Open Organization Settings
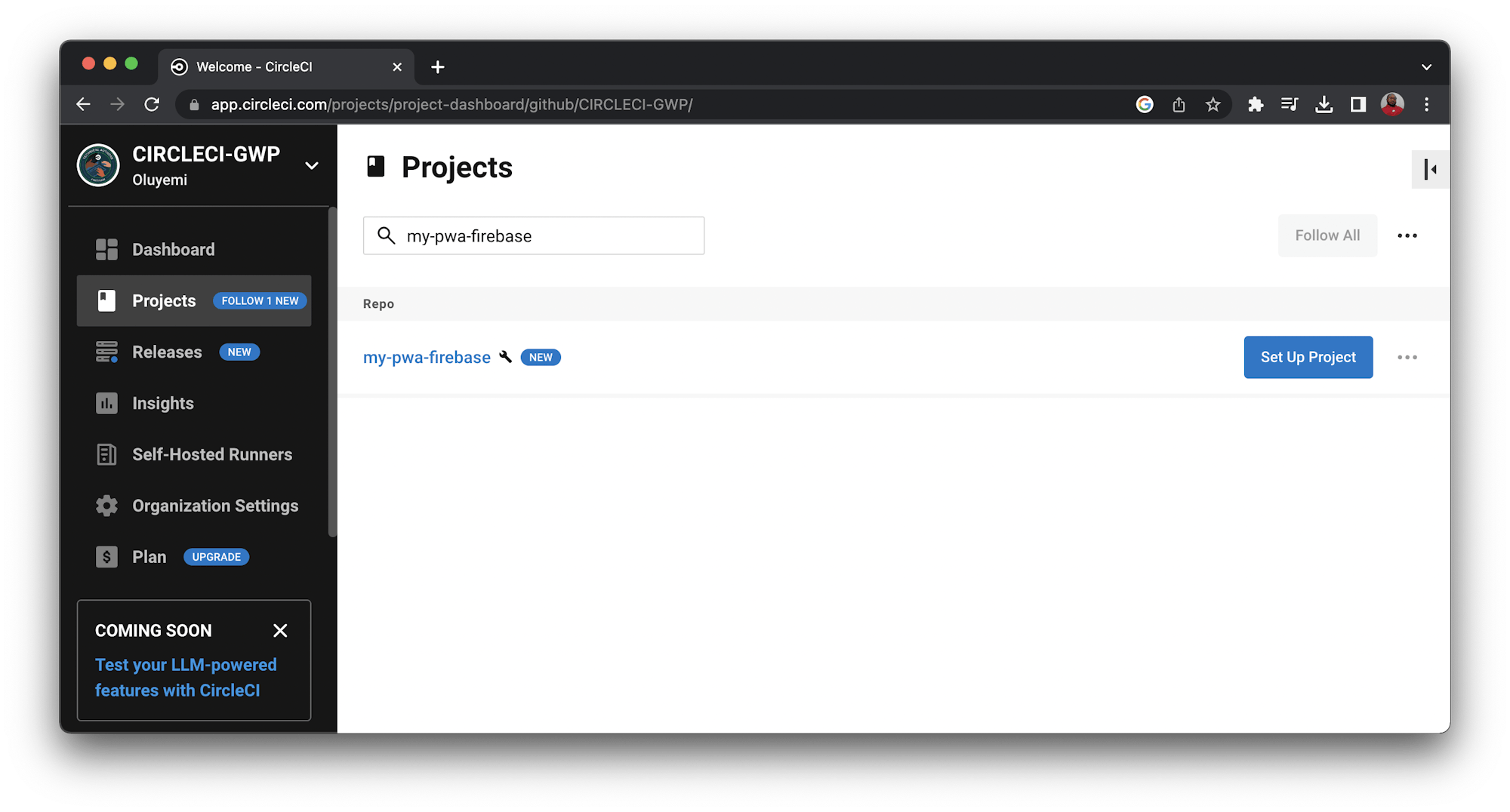Viewport: 1510px width, 812px height. click(x=106, y=506)
